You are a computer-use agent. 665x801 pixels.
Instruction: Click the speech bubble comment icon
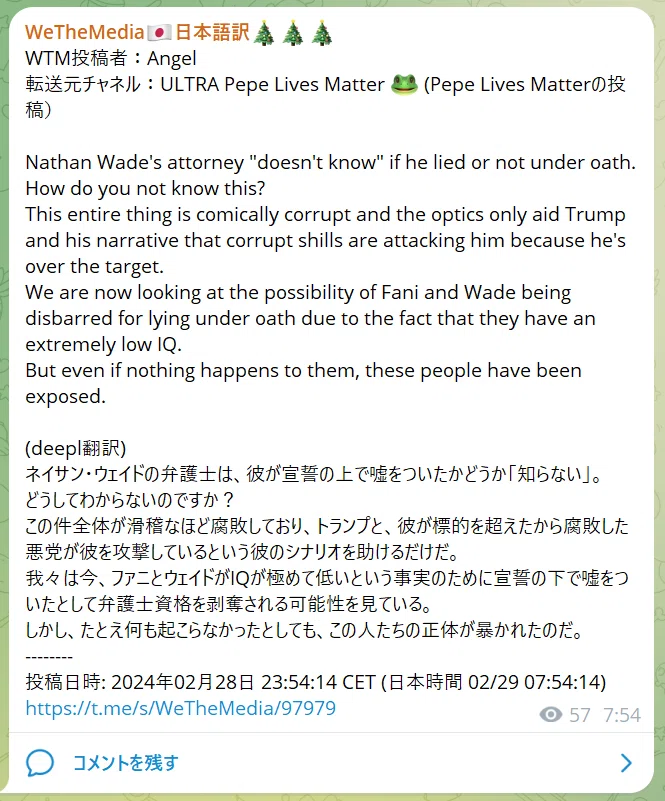click(39, 763)
